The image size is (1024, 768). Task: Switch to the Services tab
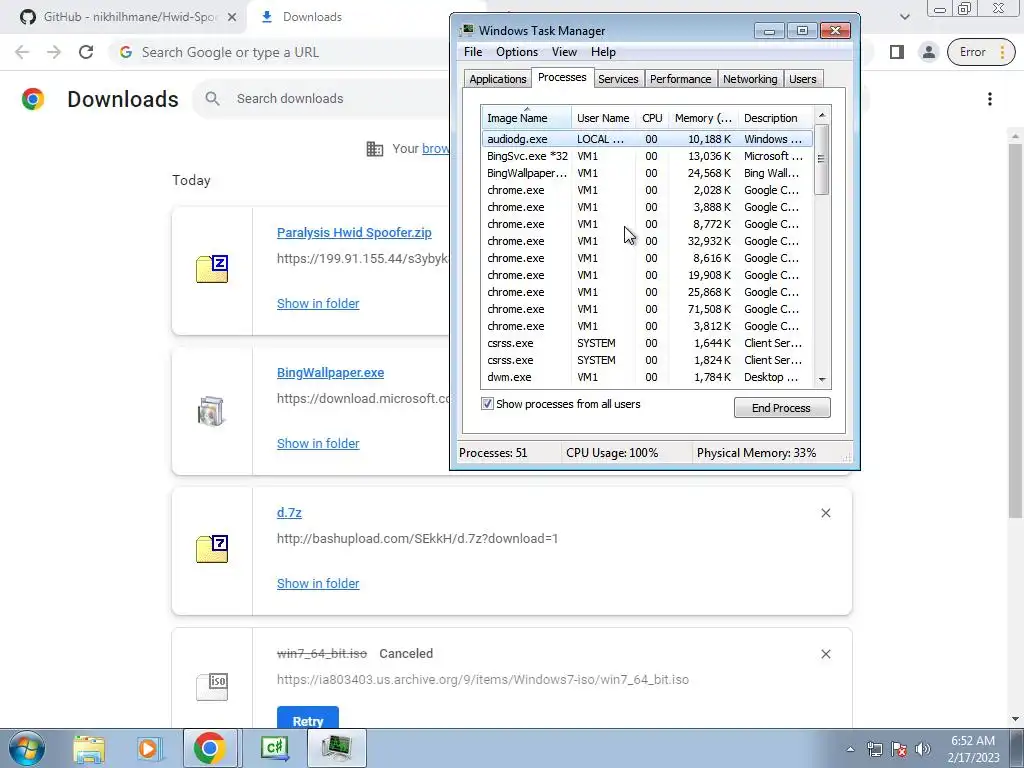pos(618,79)
